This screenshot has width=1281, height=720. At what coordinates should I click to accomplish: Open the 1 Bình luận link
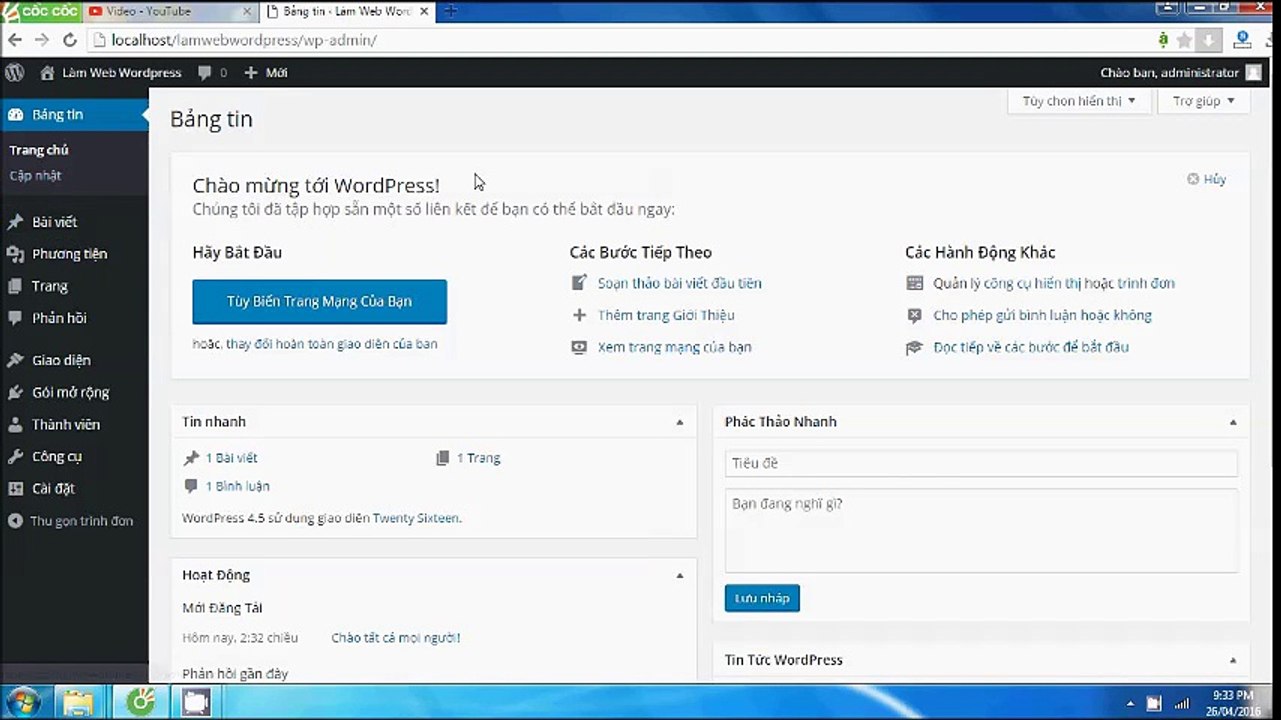(x=237, y=486)
